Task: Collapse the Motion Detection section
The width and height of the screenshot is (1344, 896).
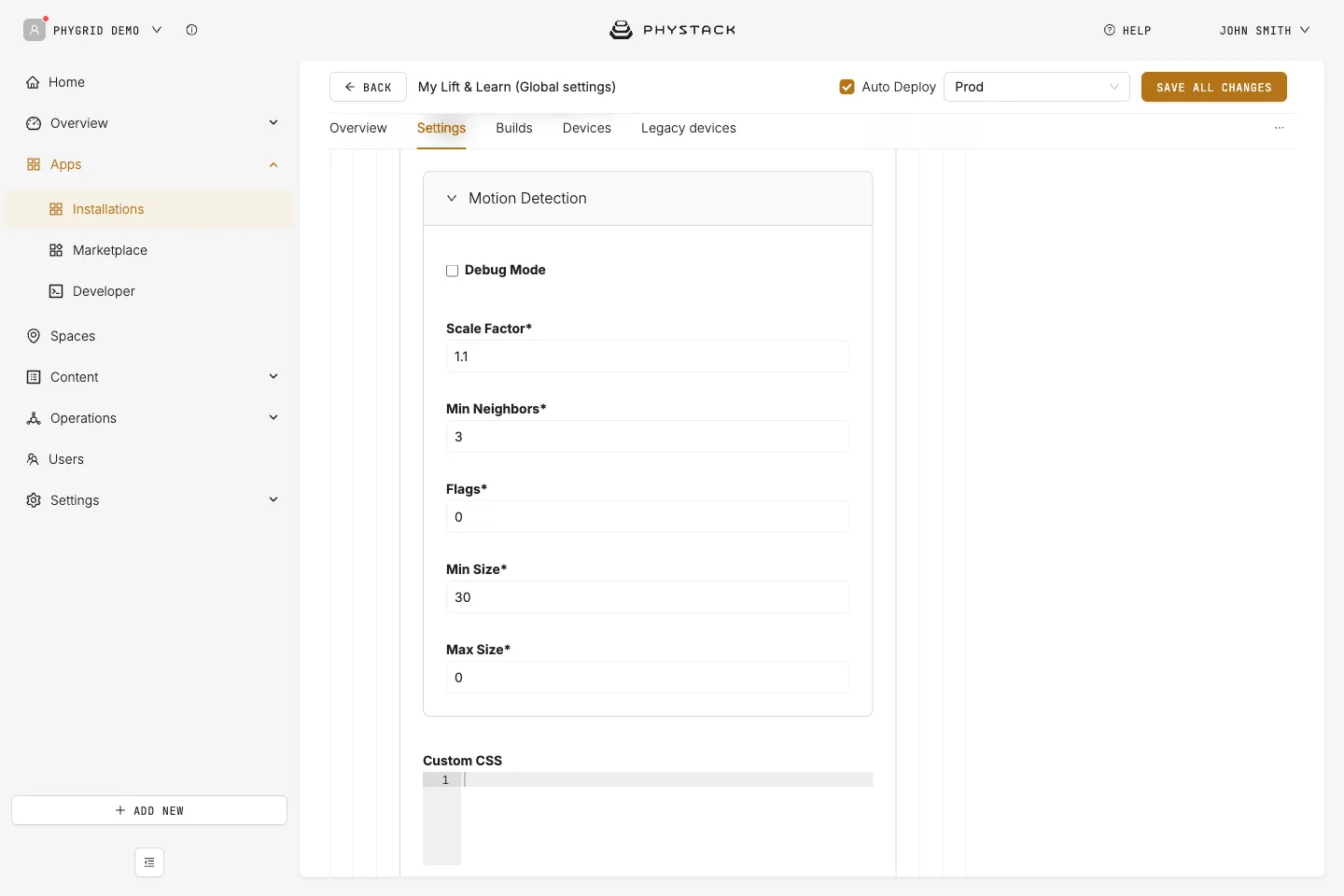Action: 452,198
